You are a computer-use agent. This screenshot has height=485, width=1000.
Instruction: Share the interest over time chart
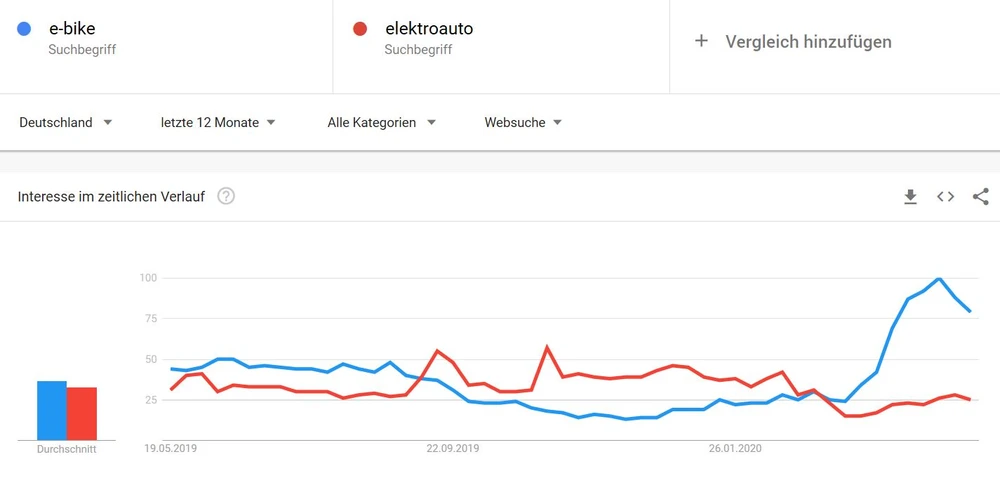pos(980,197)
